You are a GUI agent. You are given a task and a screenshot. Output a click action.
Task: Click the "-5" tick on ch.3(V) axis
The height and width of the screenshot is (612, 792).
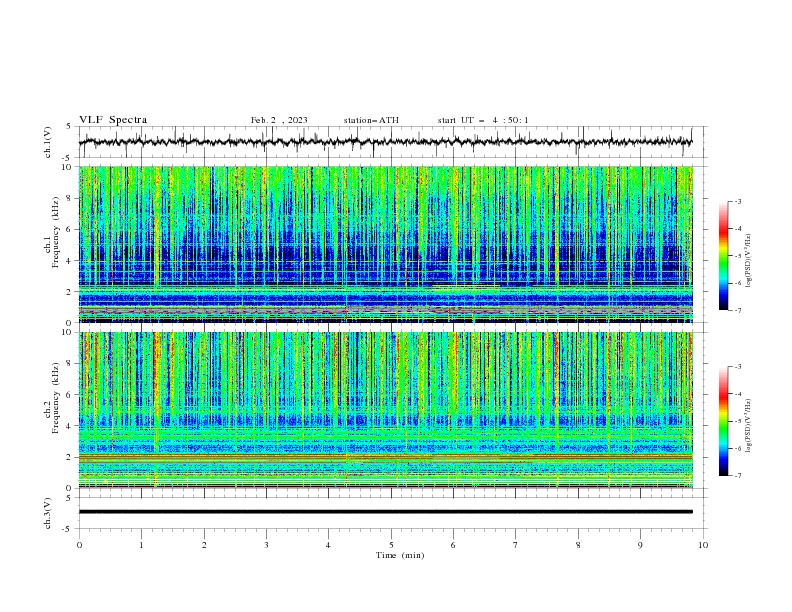click(68, 529)
